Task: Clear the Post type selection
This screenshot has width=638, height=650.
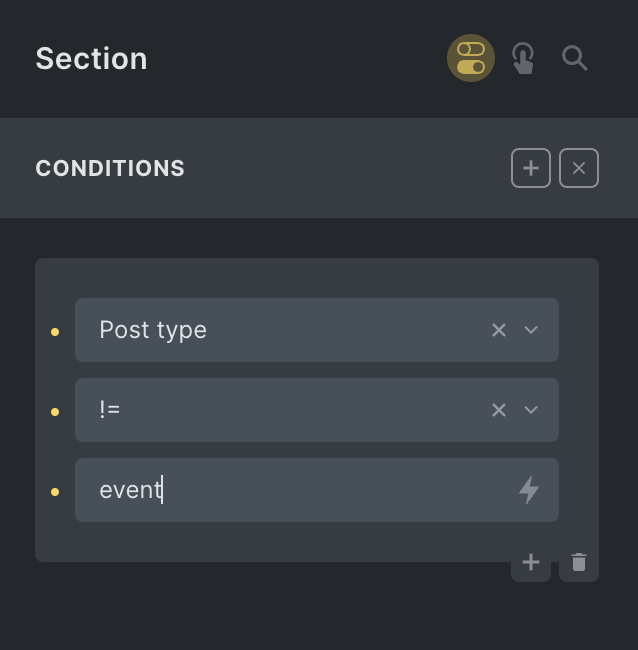Action: click(499, 330)
